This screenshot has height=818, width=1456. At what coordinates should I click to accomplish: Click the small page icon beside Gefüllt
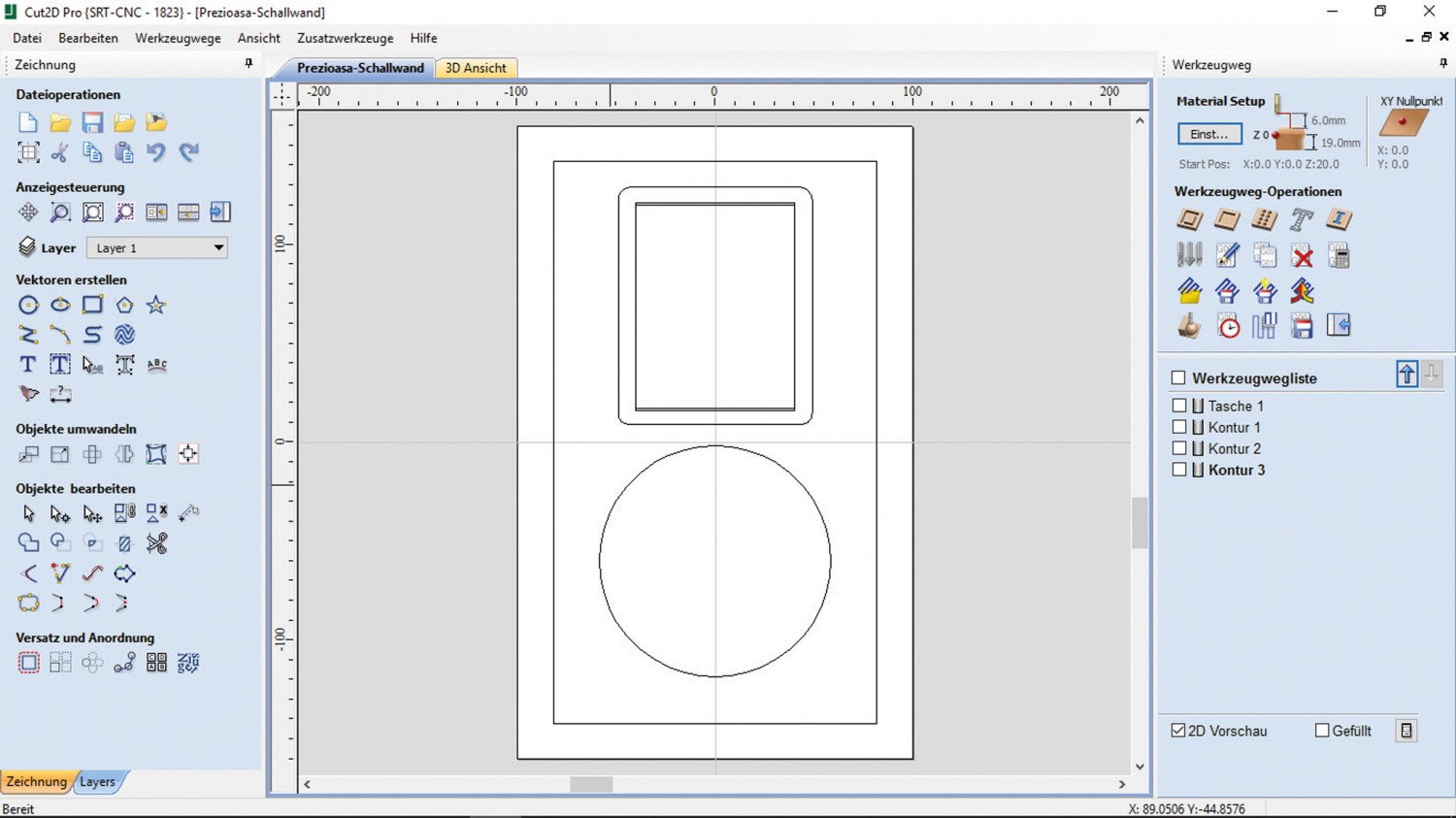(1406, 731)
